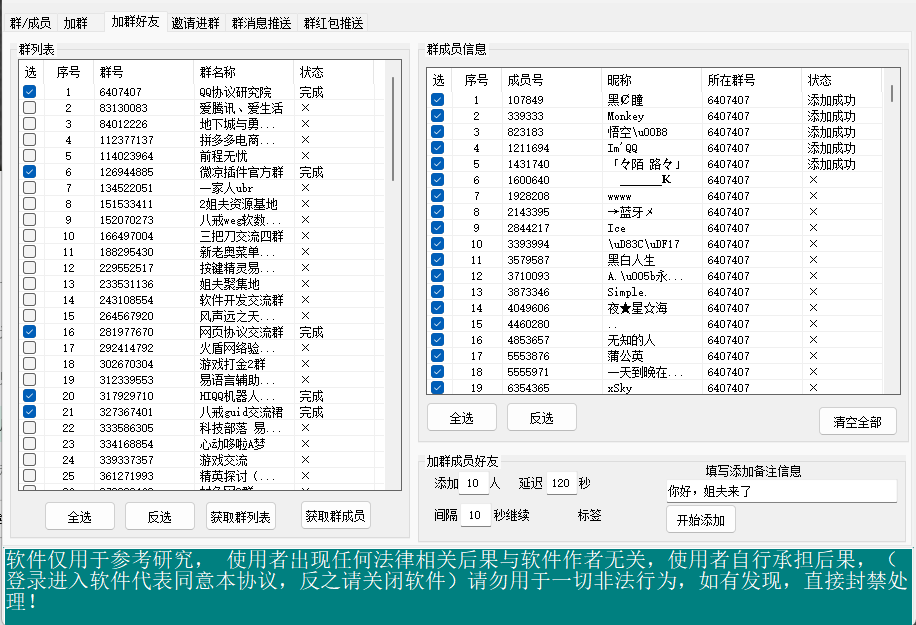Start adding friends with 开始添加
The image size is (916, 625).
(701, 520)
